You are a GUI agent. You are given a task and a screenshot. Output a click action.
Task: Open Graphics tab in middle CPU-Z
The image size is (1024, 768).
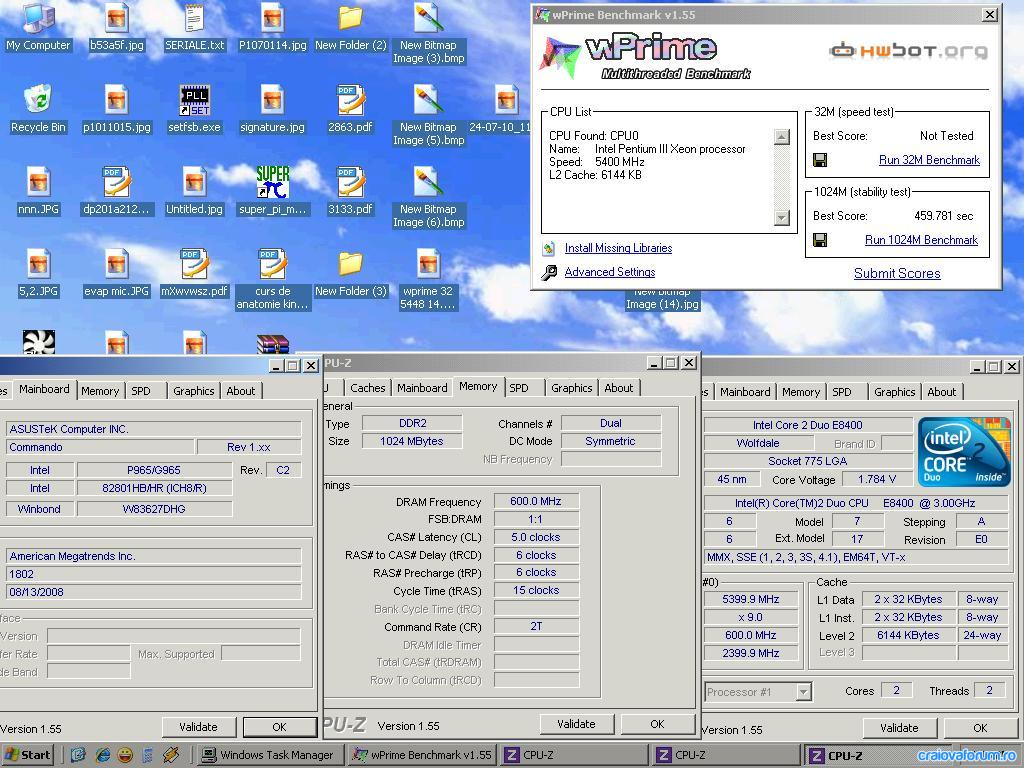tap(571, 388)
